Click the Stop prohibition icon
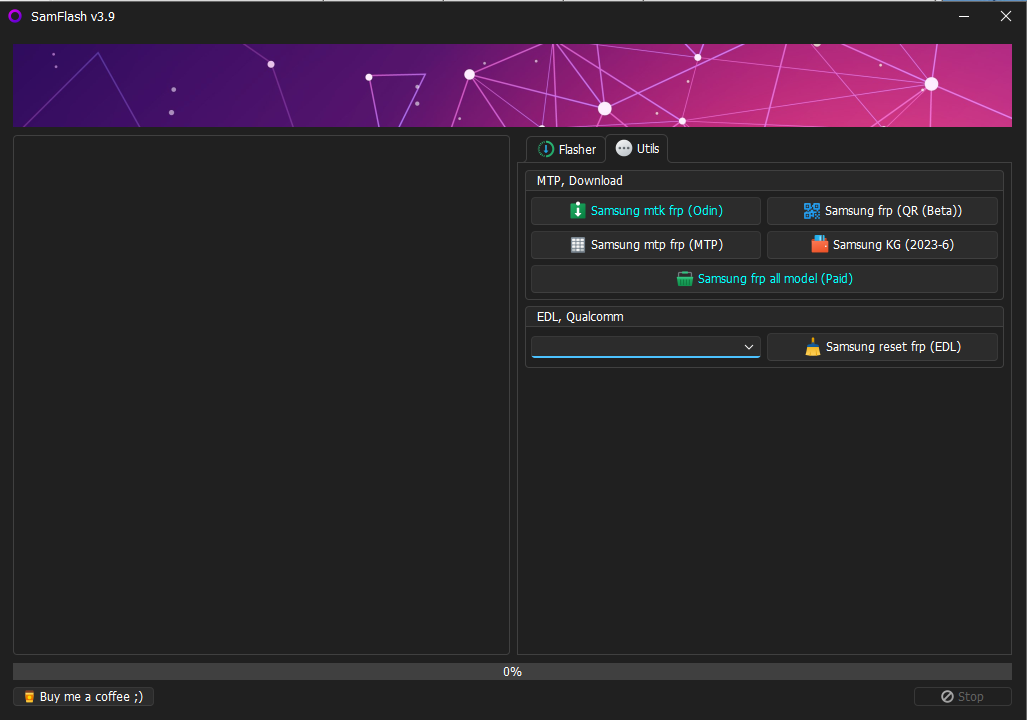The image size is (1027, 720). click(x=947, y=696)
